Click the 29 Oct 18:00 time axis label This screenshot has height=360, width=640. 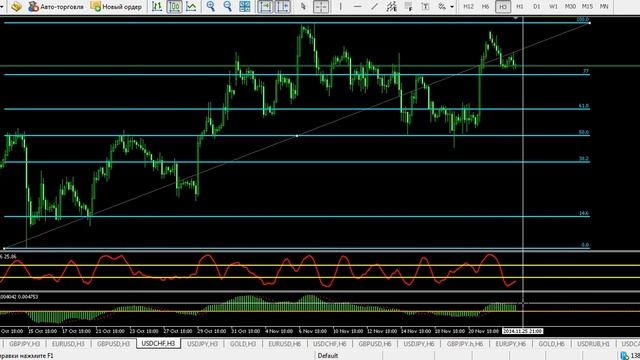(211, 331)
